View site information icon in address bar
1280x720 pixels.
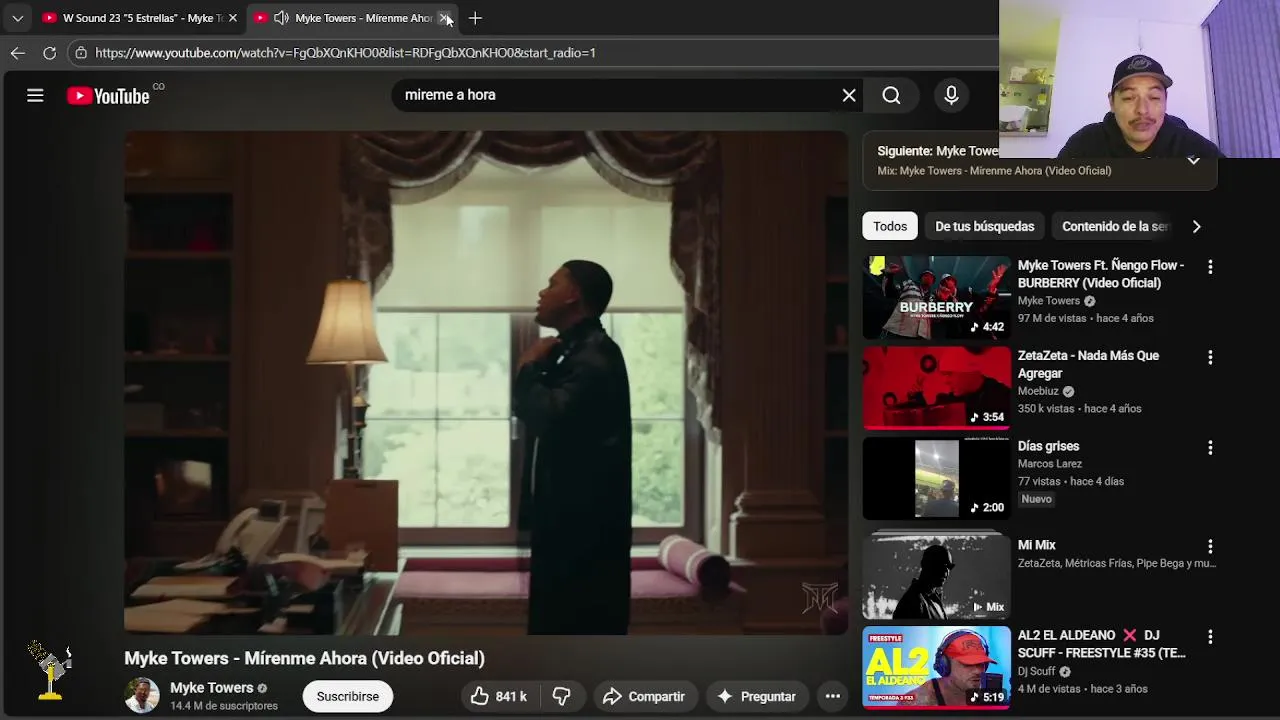(81, 53)
